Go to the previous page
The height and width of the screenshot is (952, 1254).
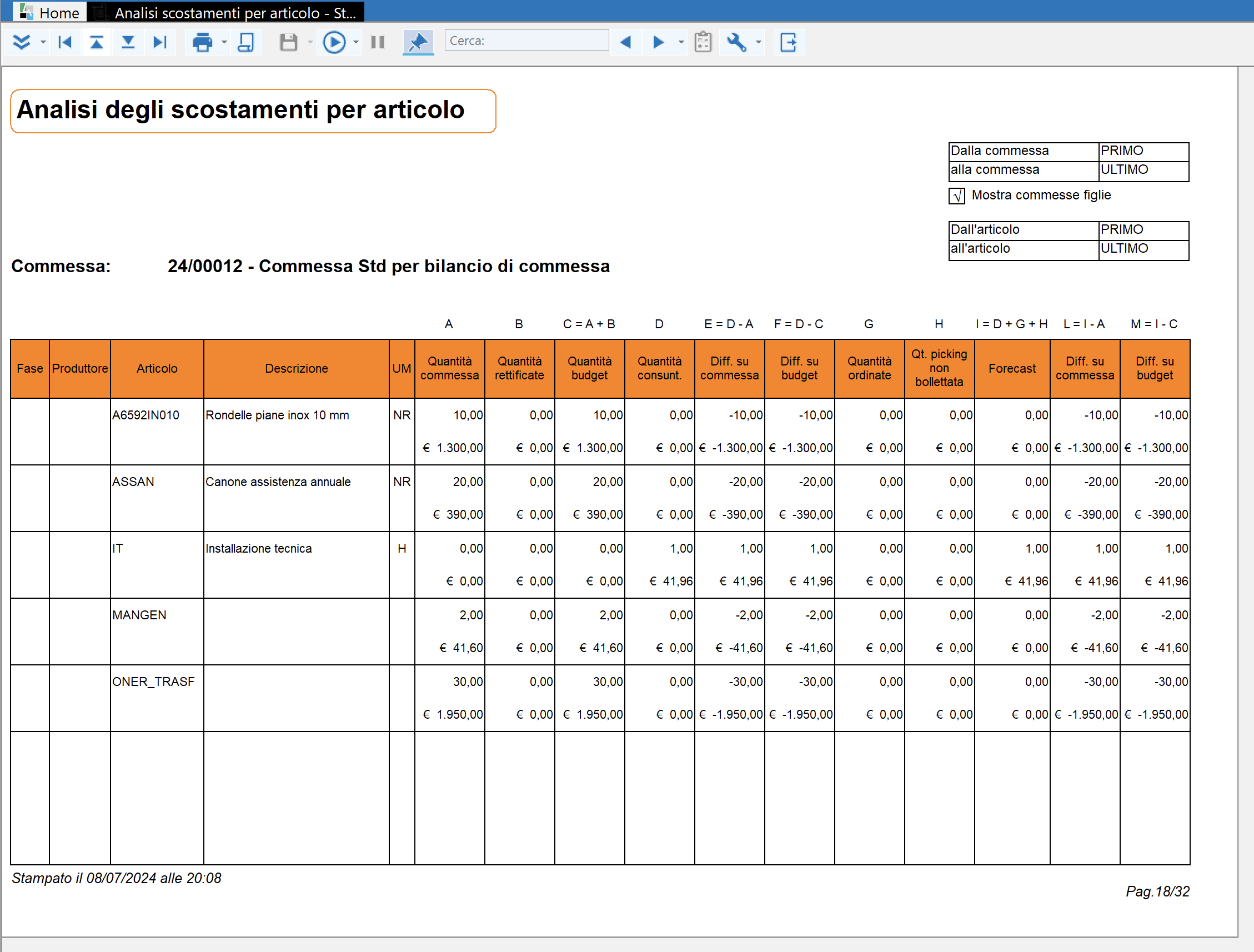[x=97, y=42]
